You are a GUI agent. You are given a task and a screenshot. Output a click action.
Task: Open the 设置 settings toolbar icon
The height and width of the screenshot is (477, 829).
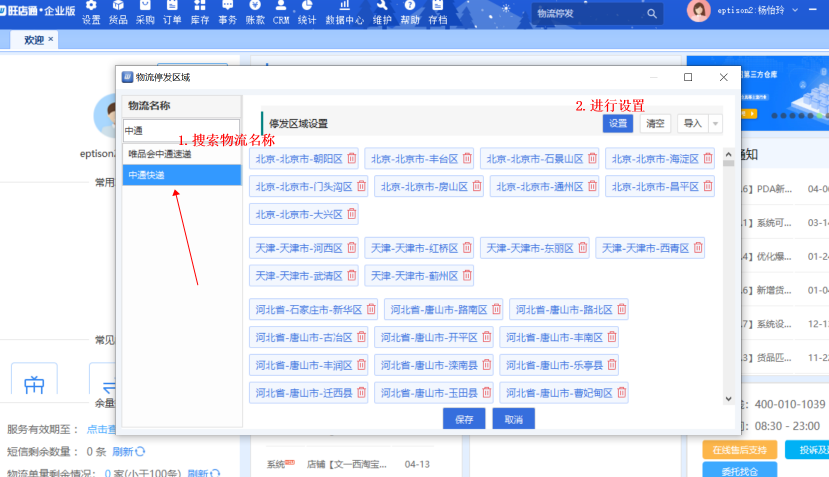tap(91, 12)
